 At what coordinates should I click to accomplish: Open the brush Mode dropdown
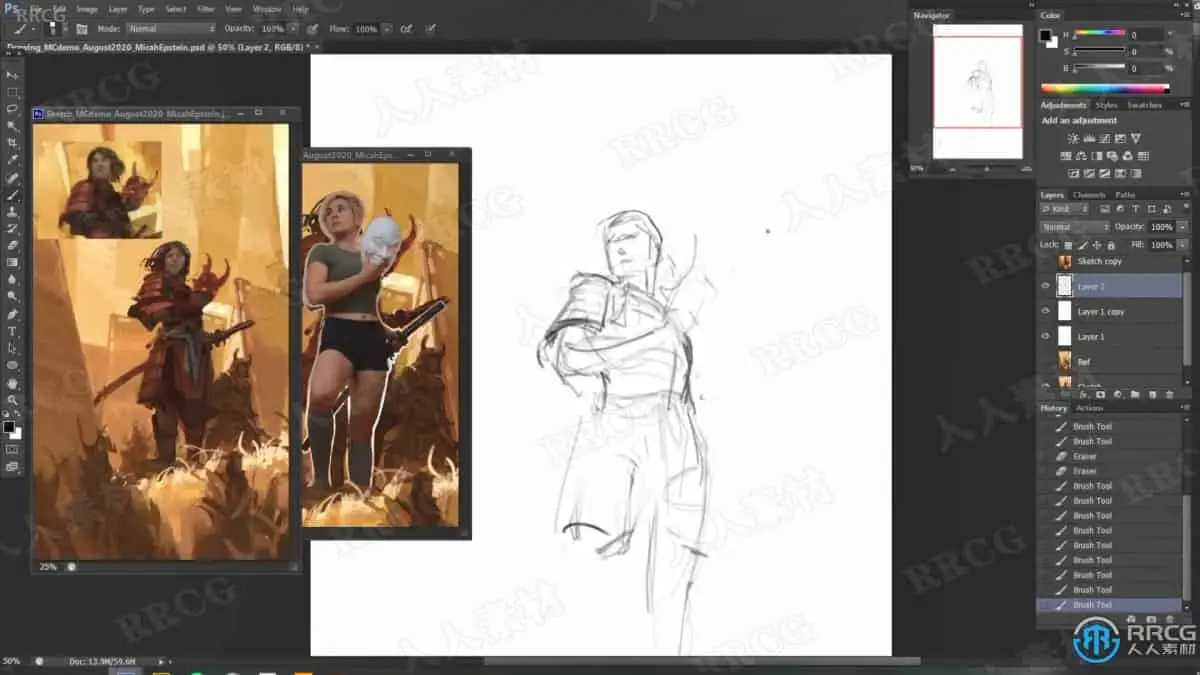(170, 29)
